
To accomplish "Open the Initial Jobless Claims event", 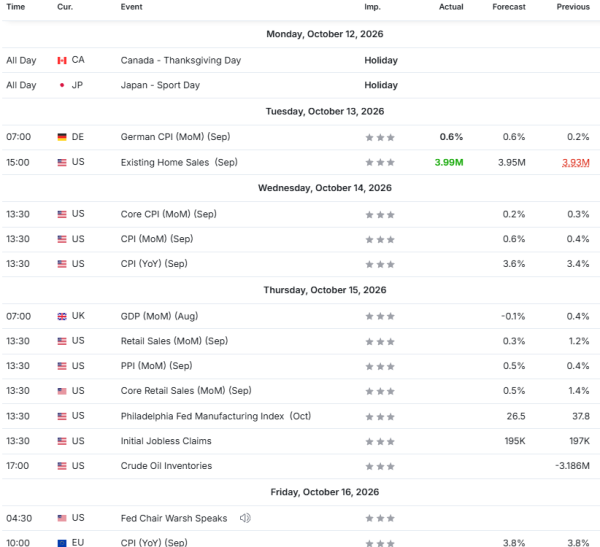I will [166, 441].
